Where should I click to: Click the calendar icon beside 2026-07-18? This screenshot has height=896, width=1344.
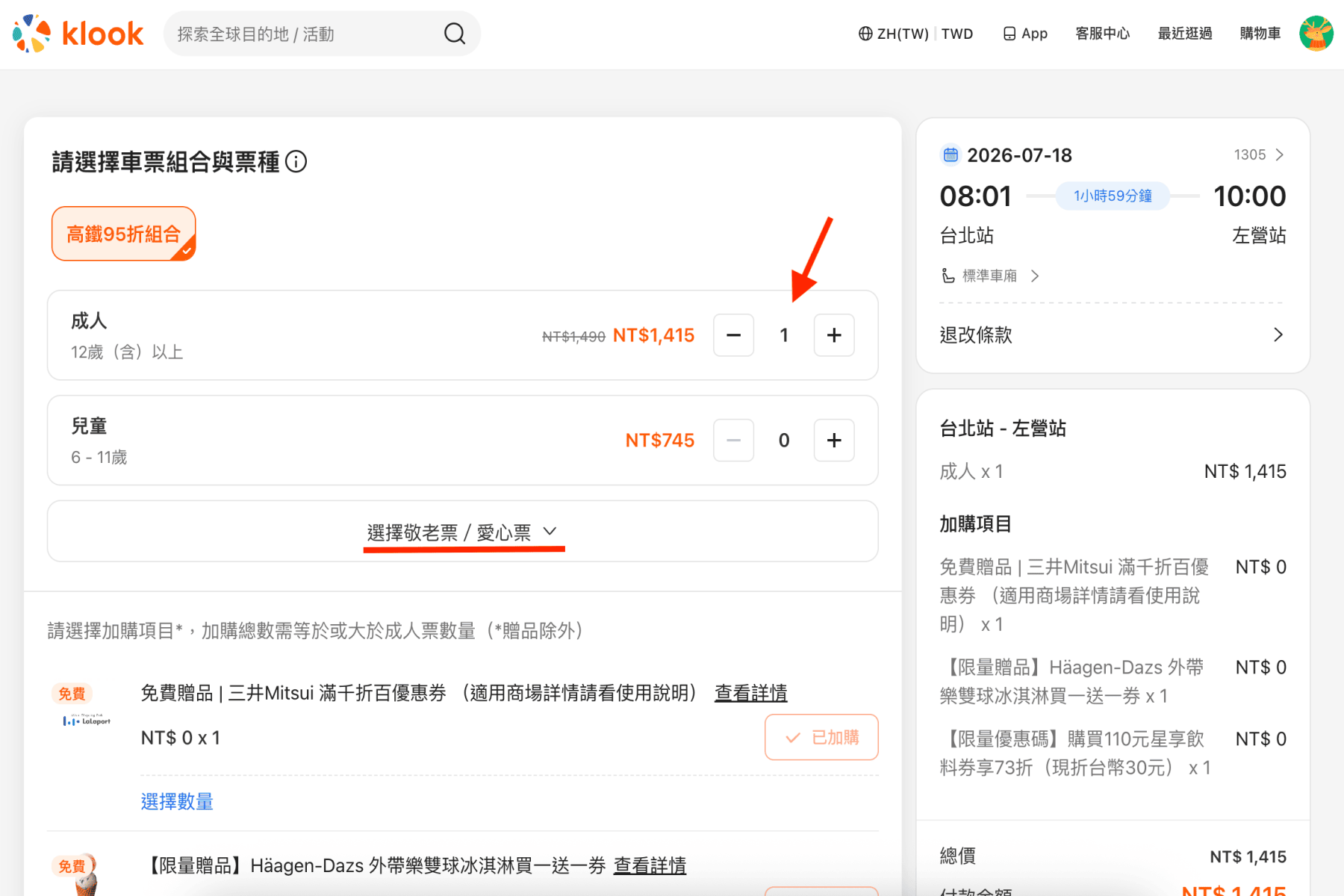[x=951, y=155]
